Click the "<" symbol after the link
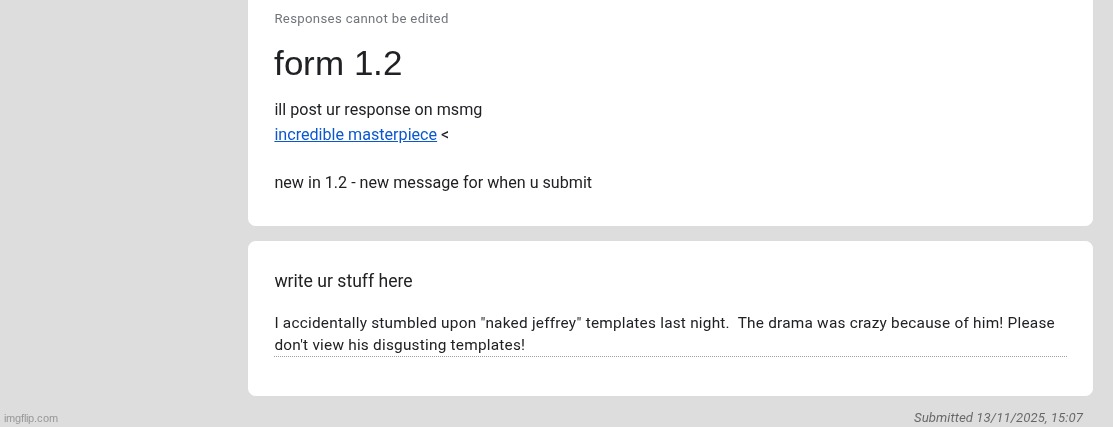 [x=445, y=135]
